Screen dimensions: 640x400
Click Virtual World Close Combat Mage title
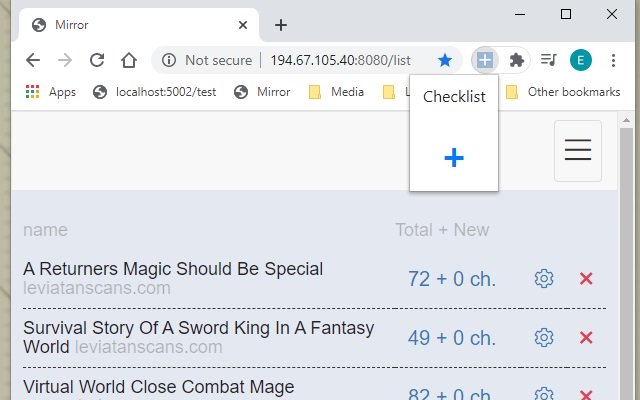coord(158,387)
